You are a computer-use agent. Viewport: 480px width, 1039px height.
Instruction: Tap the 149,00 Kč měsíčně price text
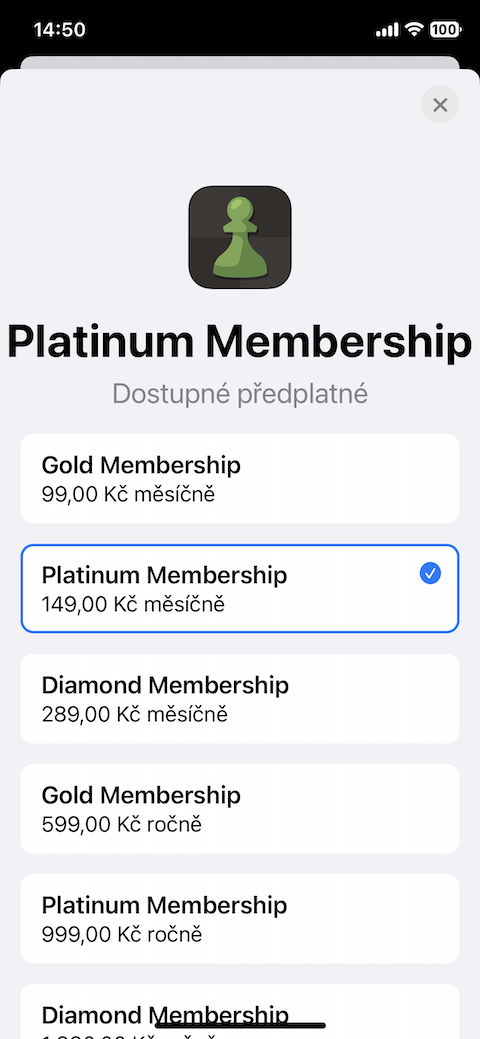click(133, 604)
